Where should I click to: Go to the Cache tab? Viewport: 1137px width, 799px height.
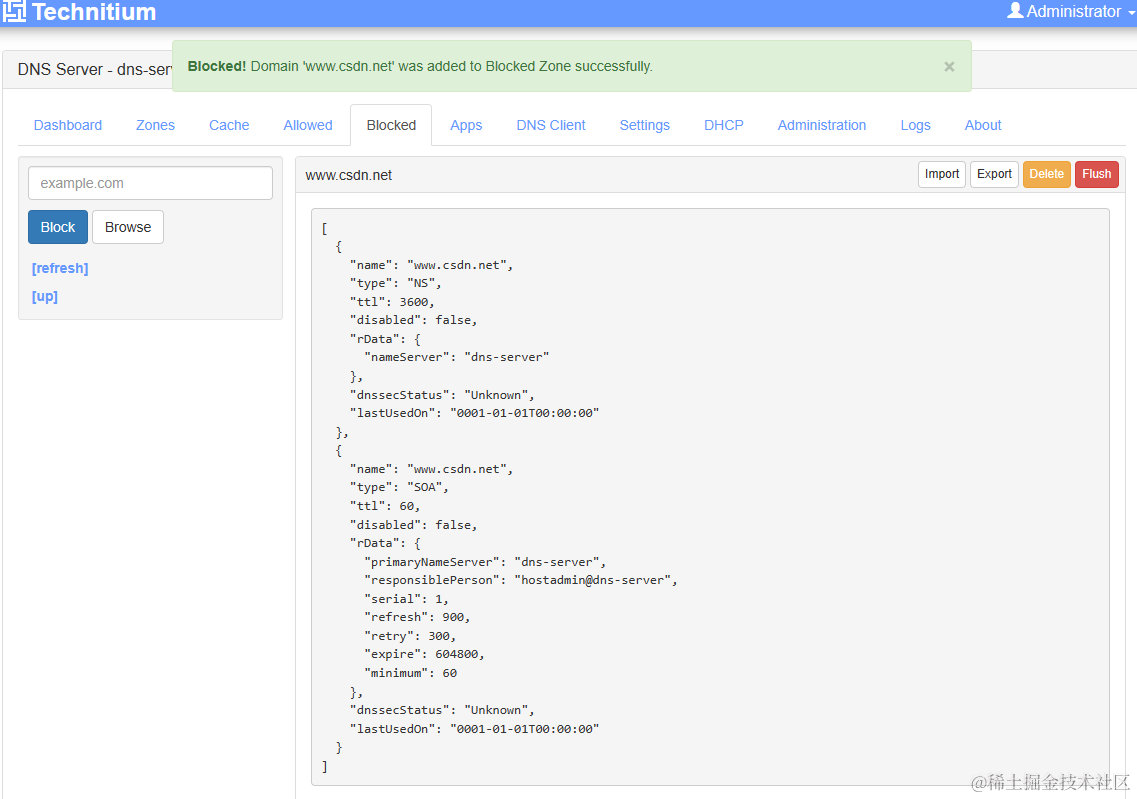[x=229, y=125]
